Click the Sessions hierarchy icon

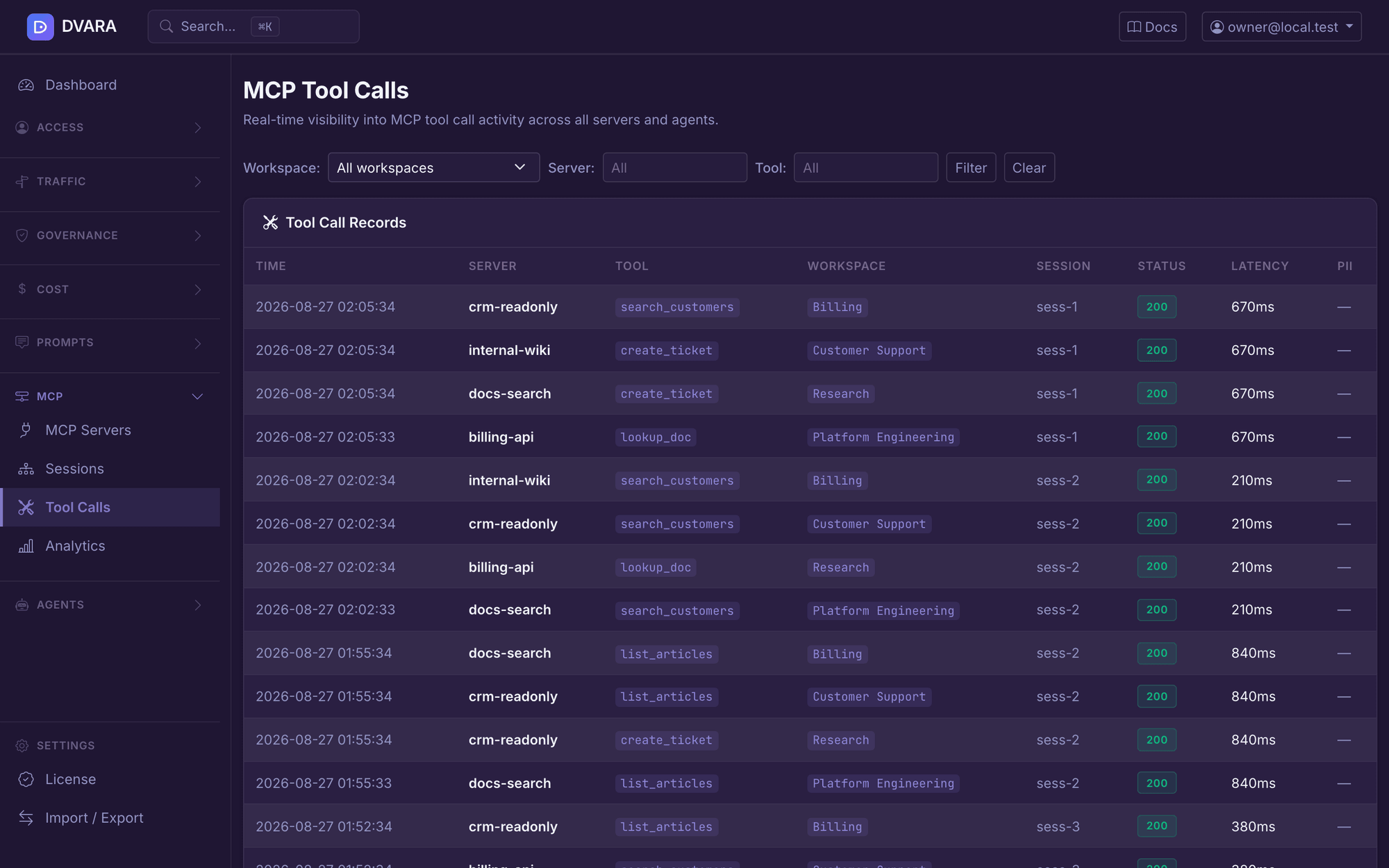[26, 469]
